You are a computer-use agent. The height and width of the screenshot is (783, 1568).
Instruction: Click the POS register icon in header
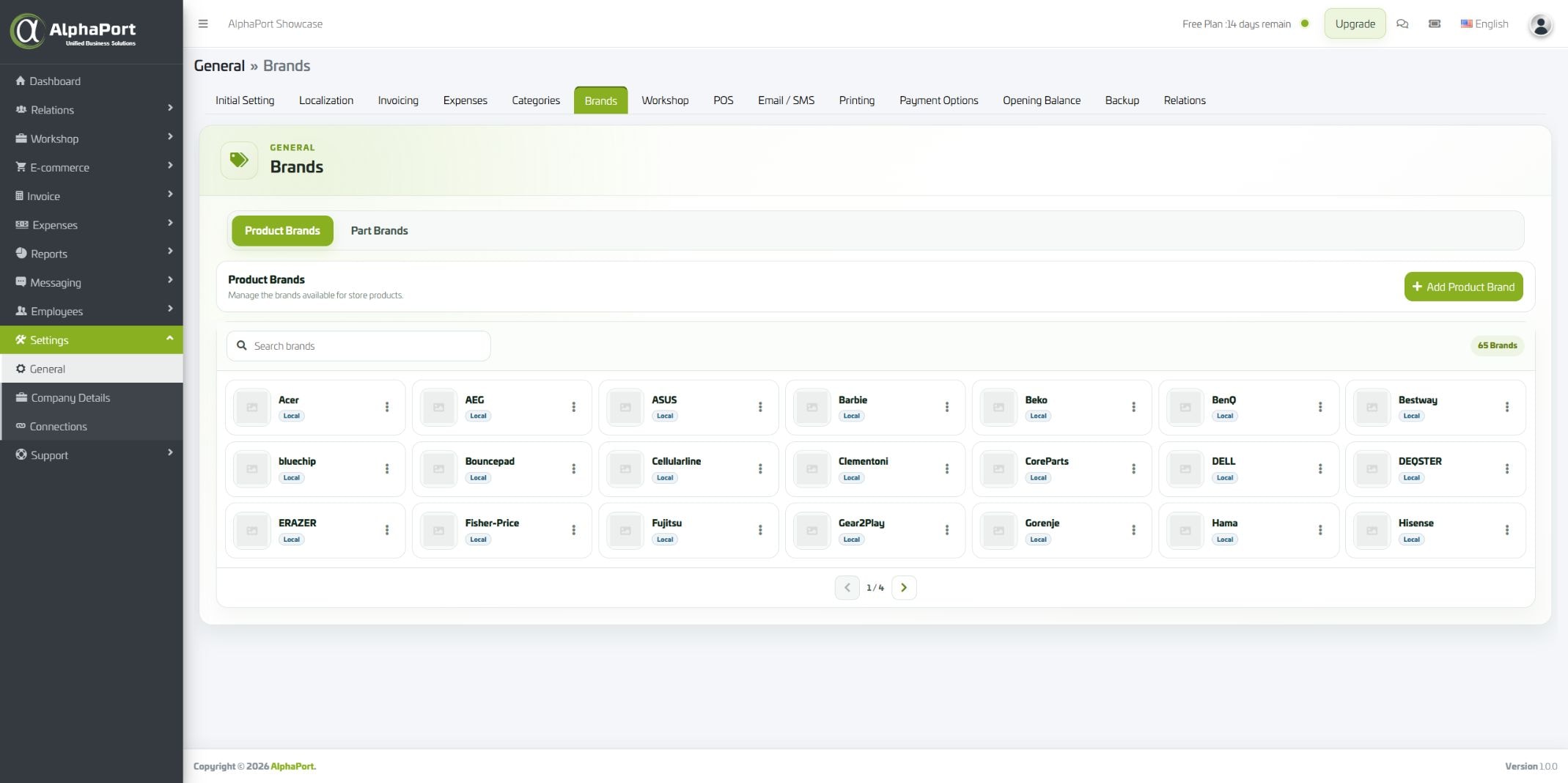[x=1435, y=23]
